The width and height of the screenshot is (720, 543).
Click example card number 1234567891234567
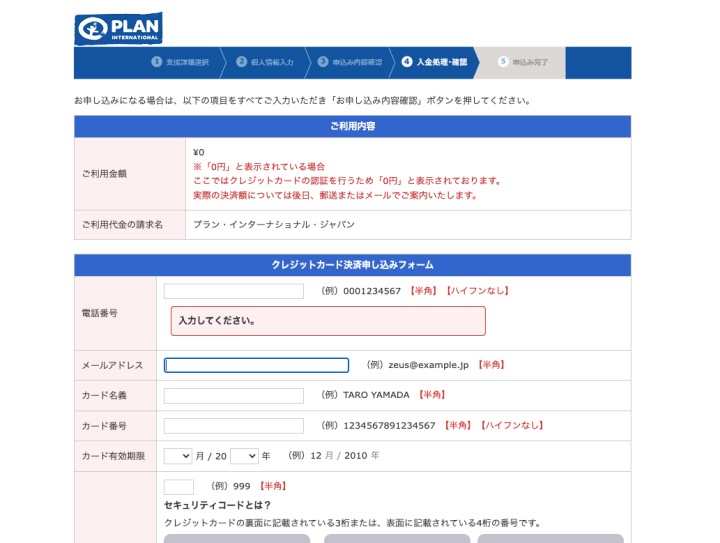click(x=389, y=425)
